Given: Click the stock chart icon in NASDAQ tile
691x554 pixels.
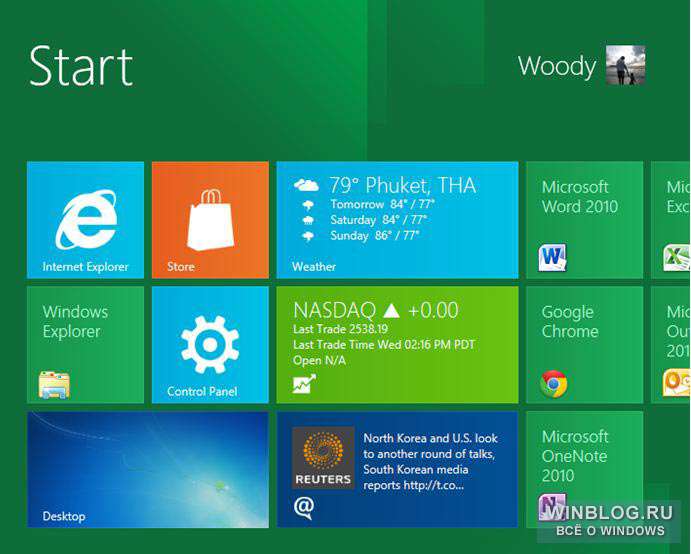Looking at the screenshot, I should pos(304,383).
